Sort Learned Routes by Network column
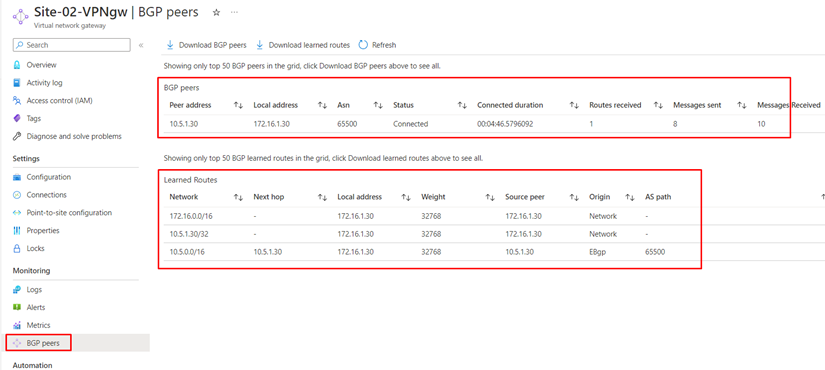This screenshot has height=370, width=825. [238, 197]
